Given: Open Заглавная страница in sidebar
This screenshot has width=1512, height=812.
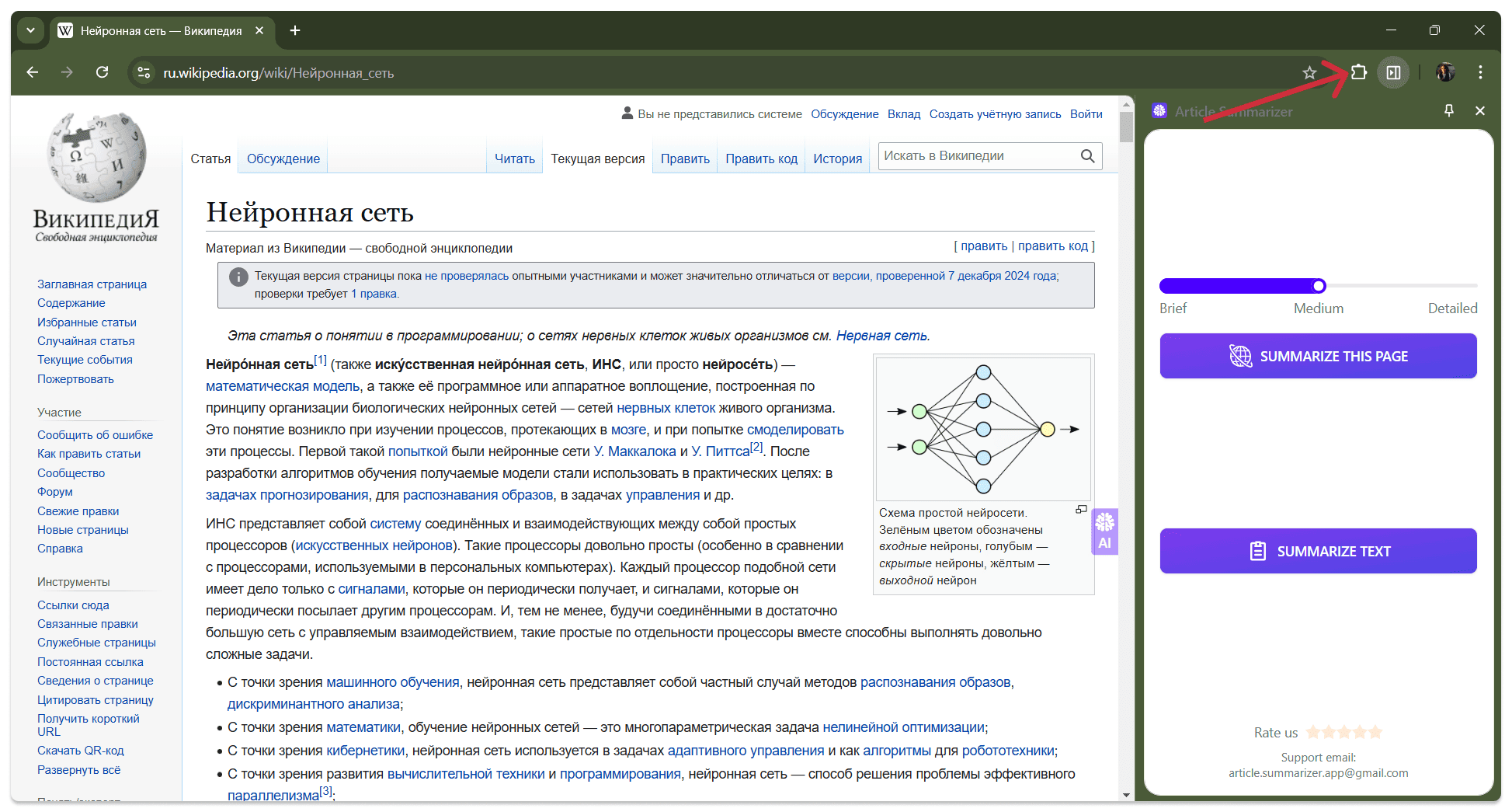Looking at the screenshot, I should click(x=92, y=284).
